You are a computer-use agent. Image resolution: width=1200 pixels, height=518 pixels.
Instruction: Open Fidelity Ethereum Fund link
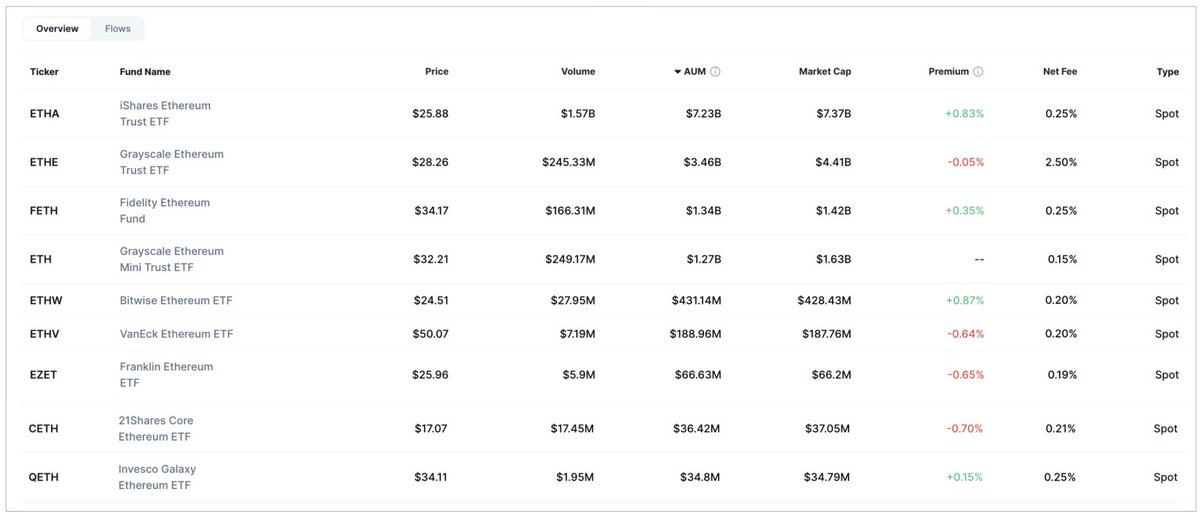coord(164,210)
